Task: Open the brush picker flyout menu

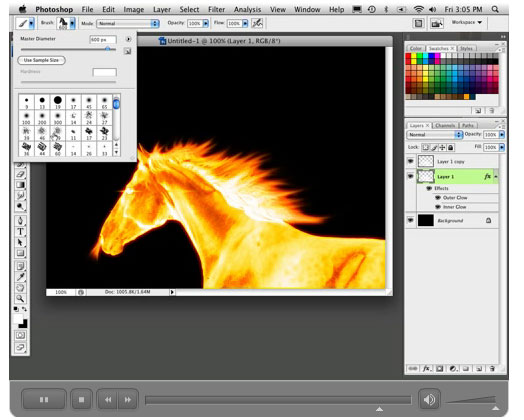Action: point(128,39)
